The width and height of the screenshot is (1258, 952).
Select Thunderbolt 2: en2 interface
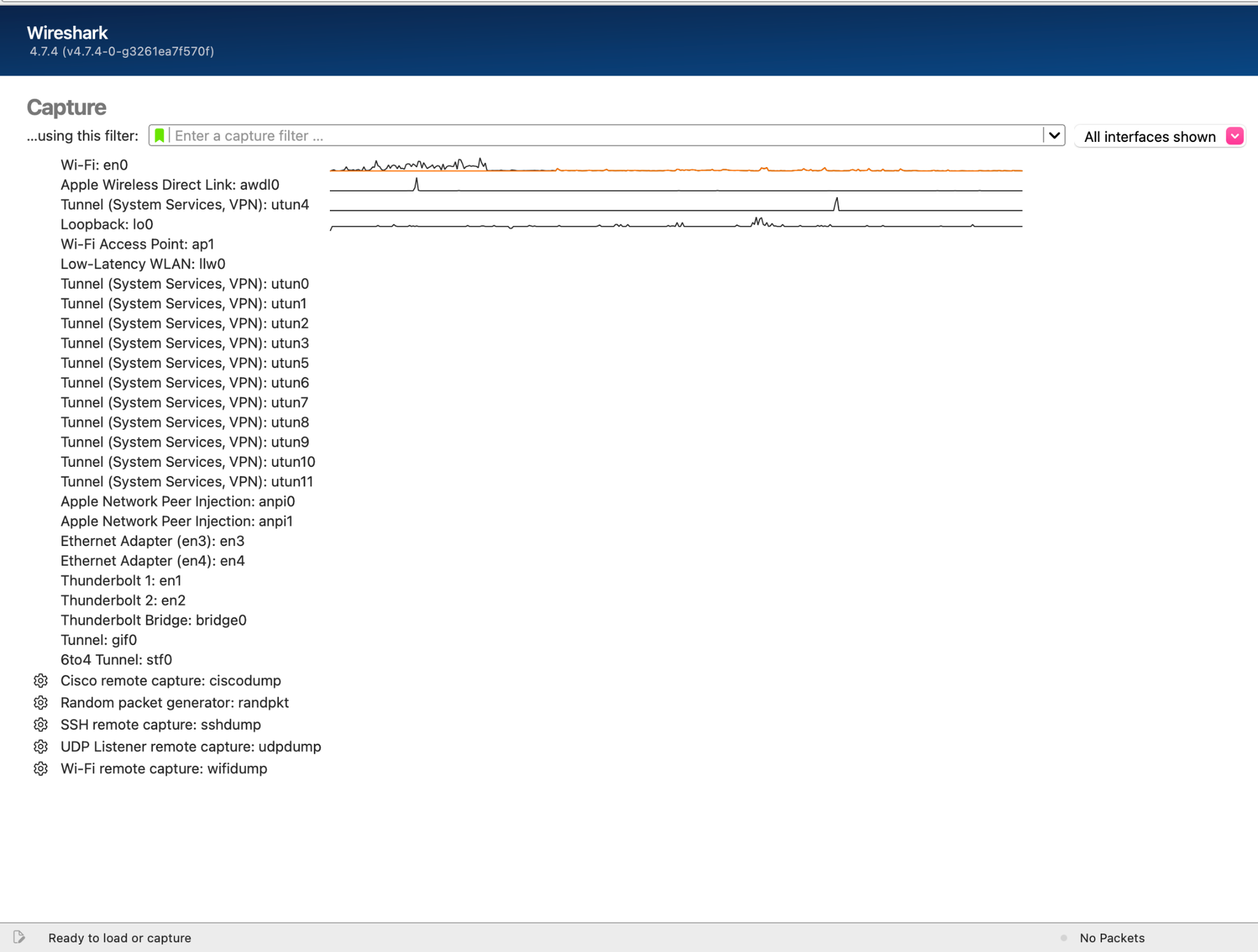click(123, 600)
